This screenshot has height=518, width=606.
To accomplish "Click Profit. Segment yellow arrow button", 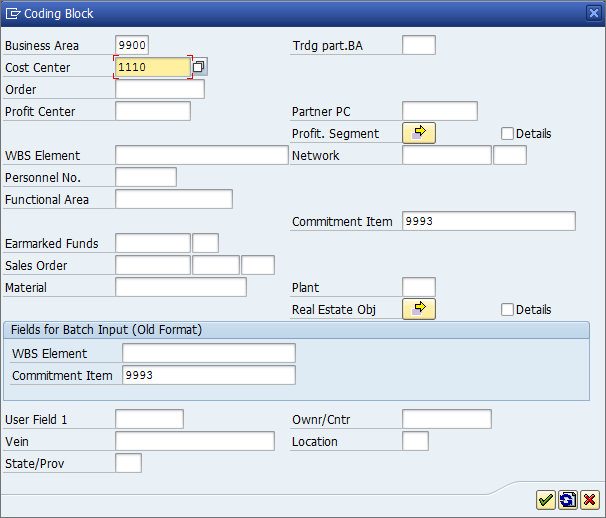I will [x=419, y=133].
